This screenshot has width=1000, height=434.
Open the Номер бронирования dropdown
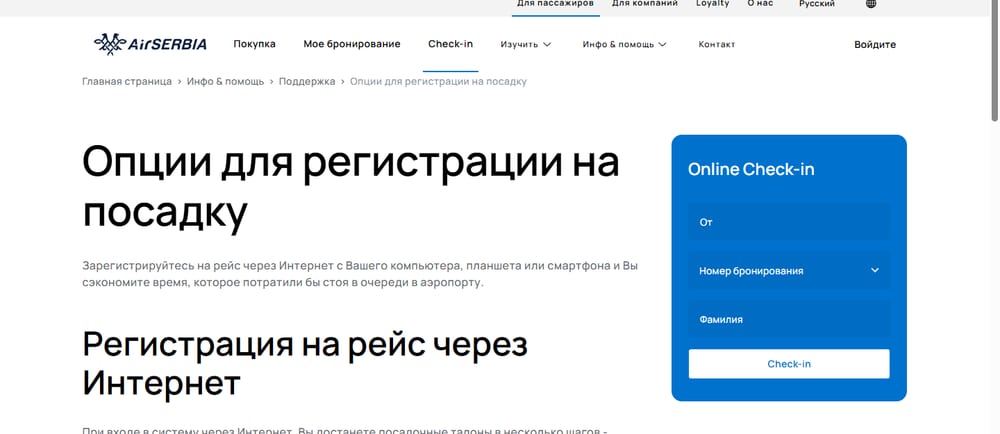[x=789, y=271]
